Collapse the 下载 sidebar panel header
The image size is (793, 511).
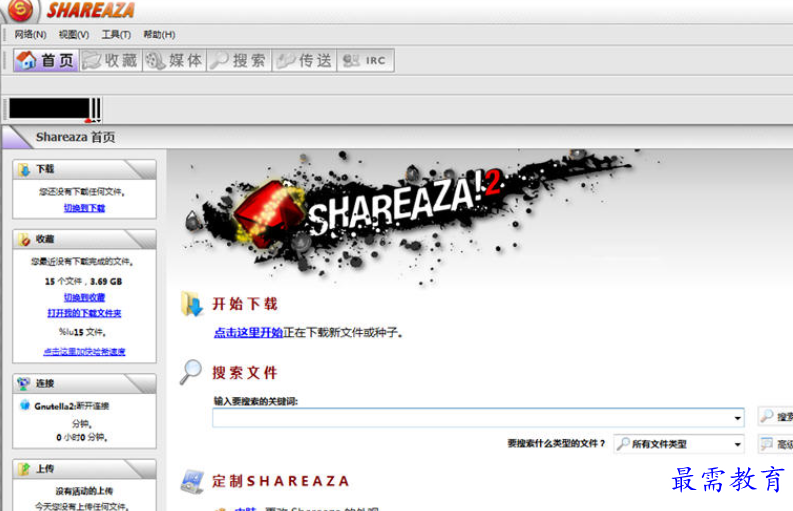[x=84, y=169]
